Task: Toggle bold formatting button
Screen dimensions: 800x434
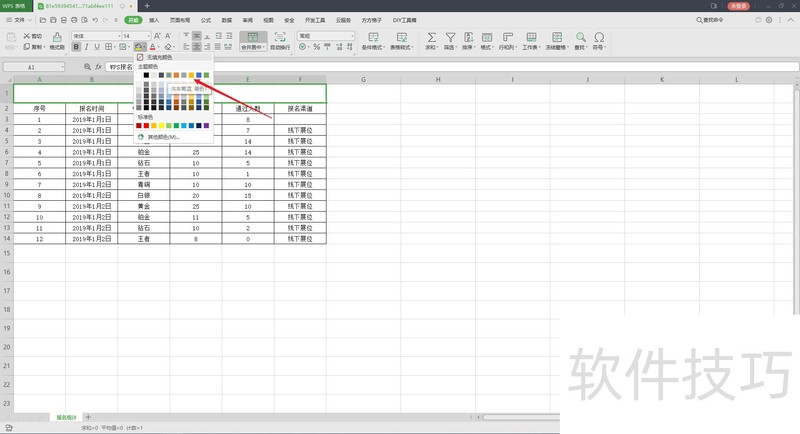Action: (x=76, y=47)
